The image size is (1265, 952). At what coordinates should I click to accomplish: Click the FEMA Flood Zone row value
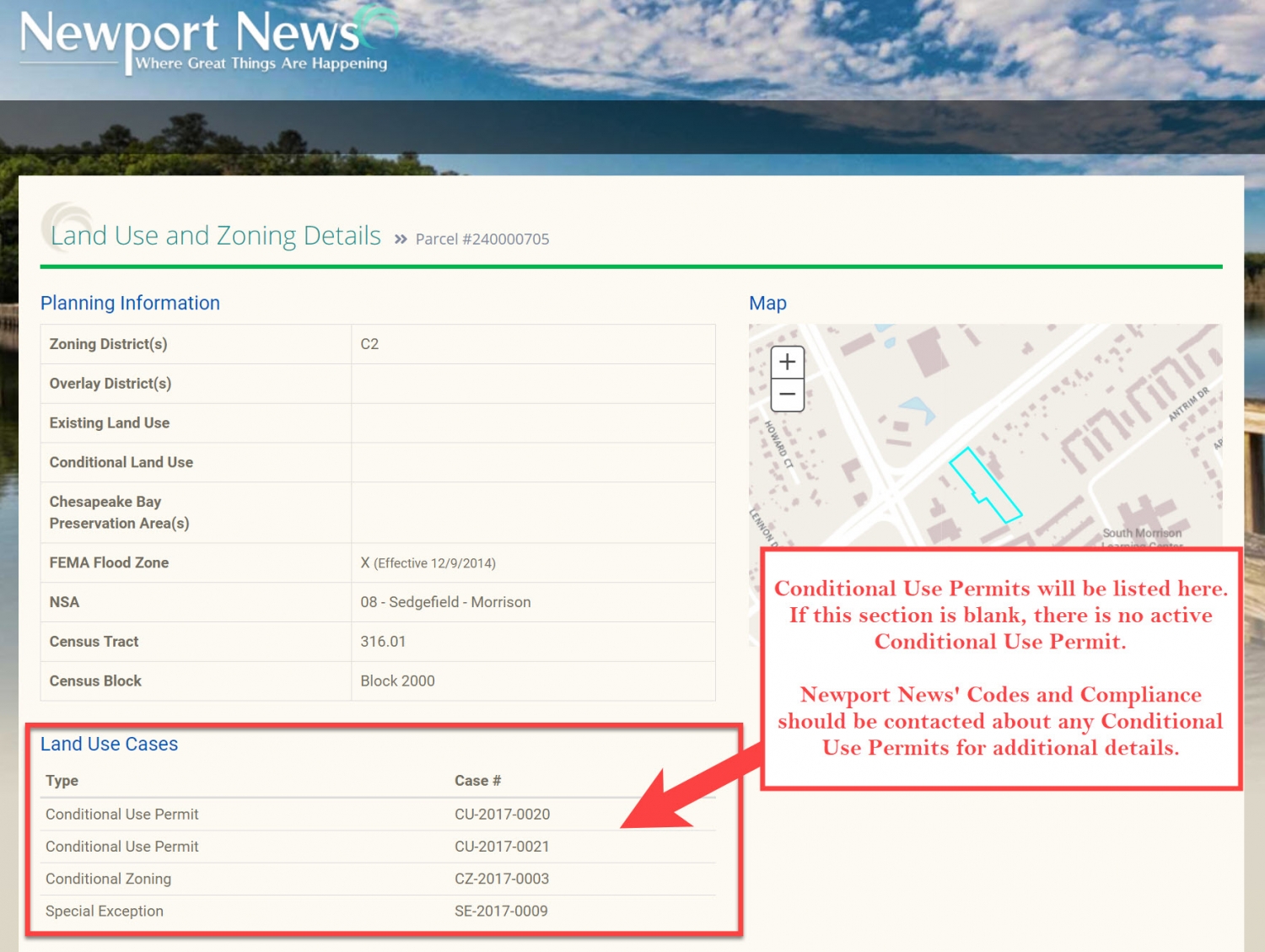click(x=428, y=562)
